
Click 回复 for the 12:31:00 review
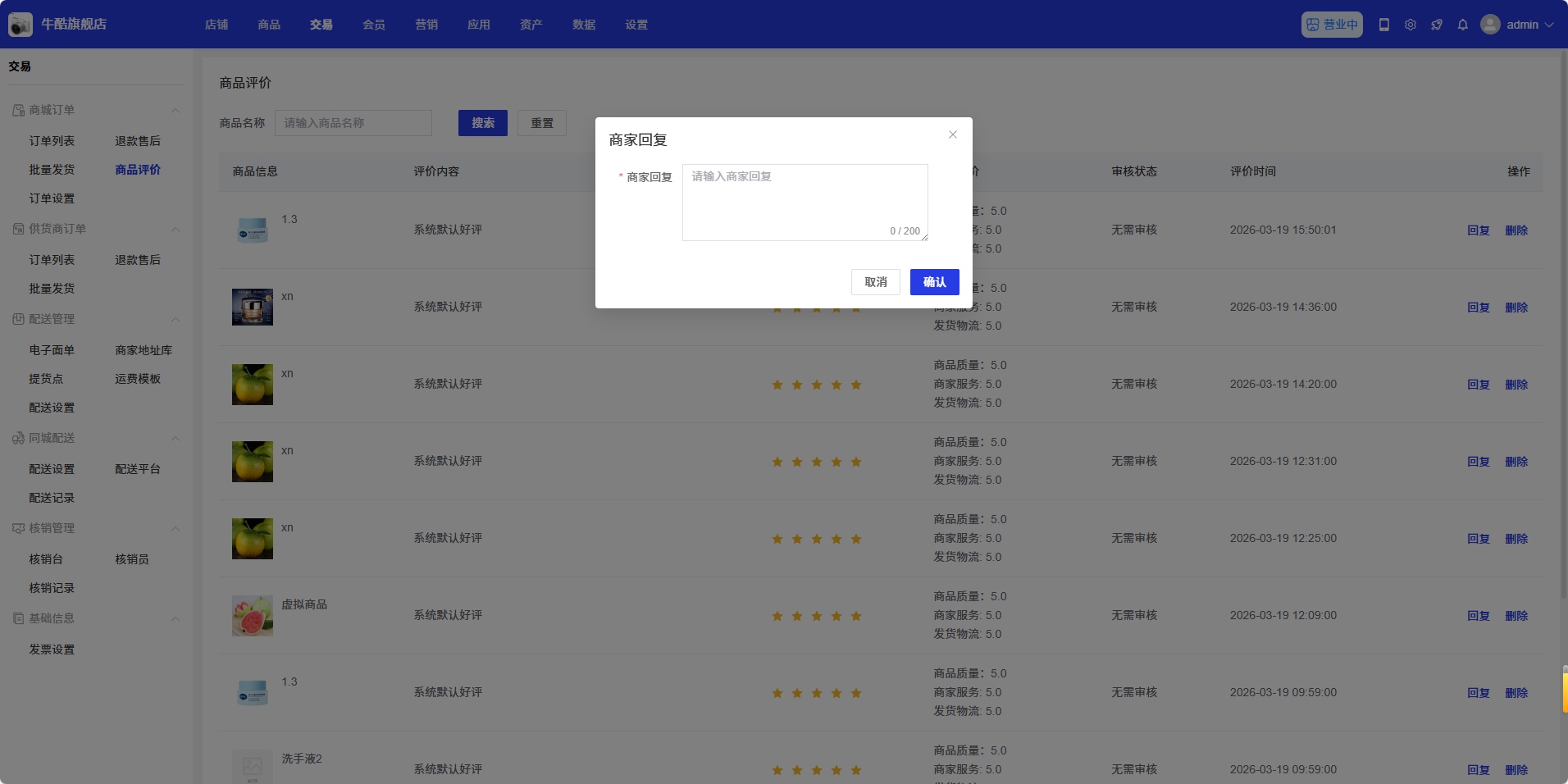pyautogui.click(x=1479, y=462)
